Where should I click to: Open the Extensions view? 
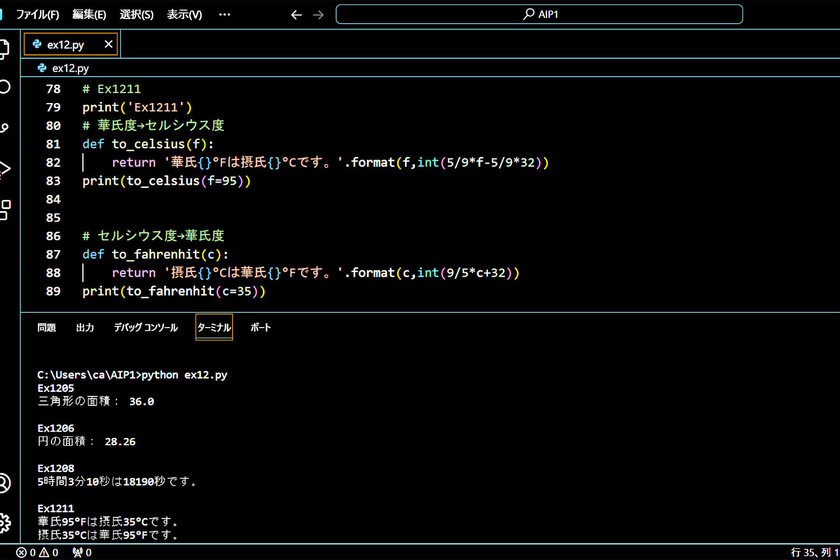point(5,209)
